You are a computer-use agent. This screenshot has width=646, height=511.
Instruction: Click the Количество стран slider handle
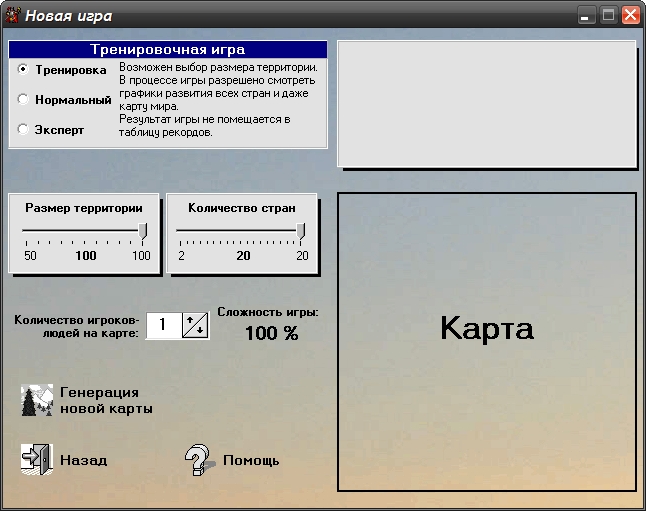pos(301,231)
